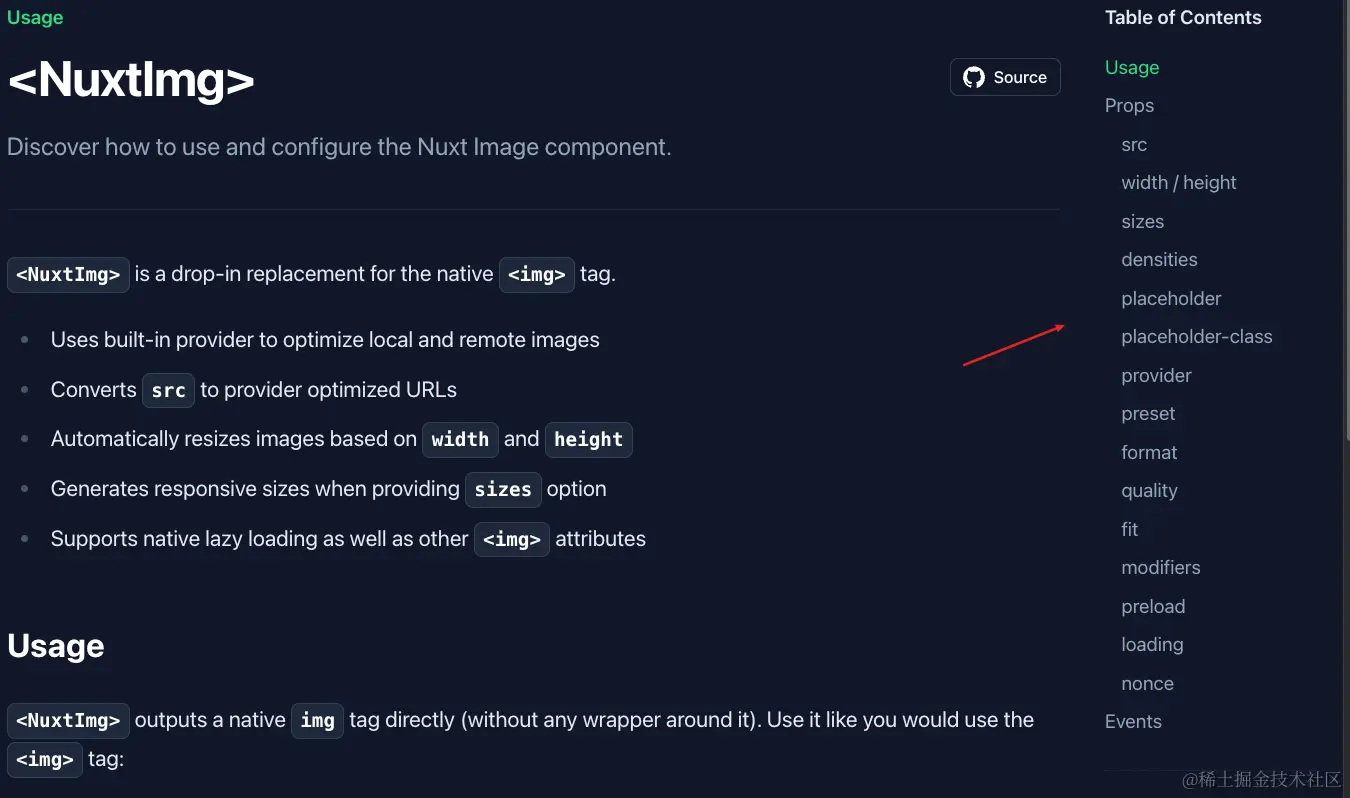Jump to loading contents entry
This screenshot has height=798, width=1350.
1152,645
